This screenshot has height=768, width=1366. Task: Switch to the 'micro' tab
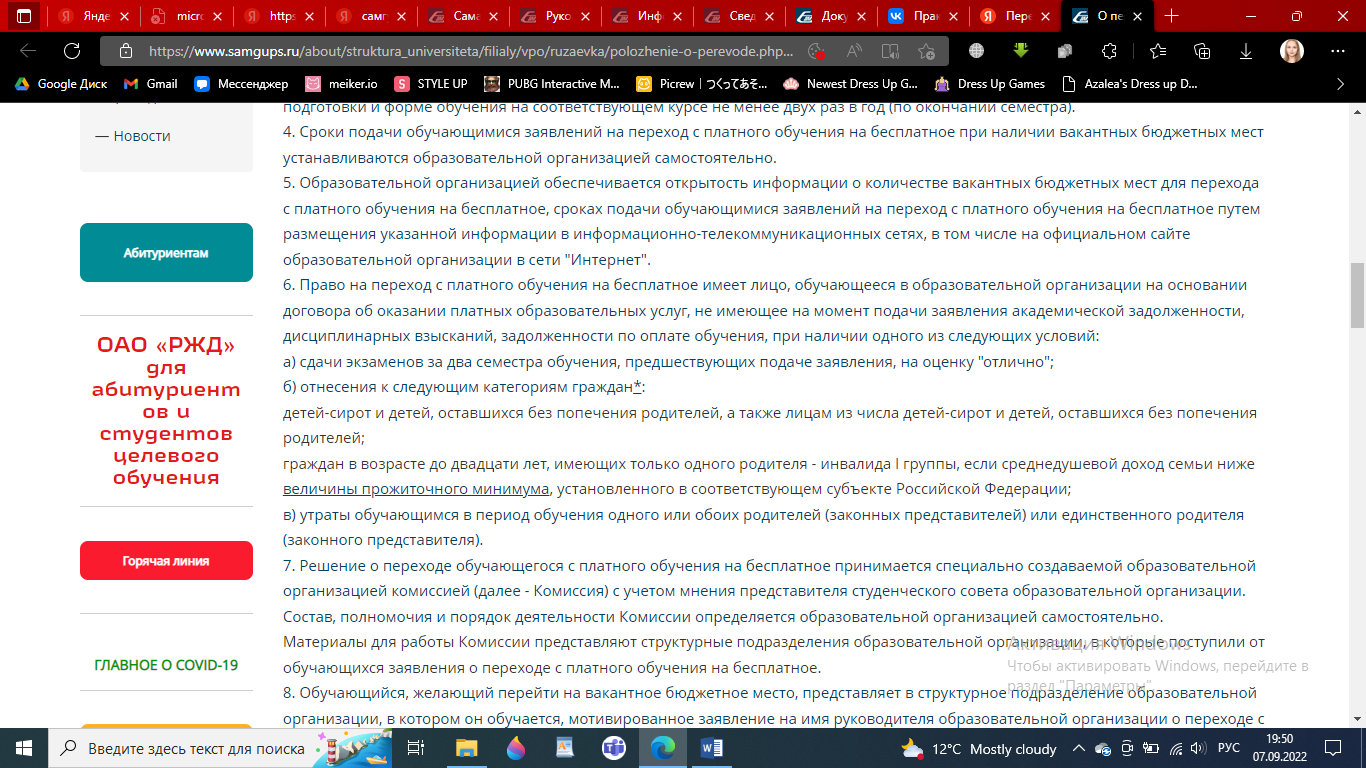pos(187,16)
